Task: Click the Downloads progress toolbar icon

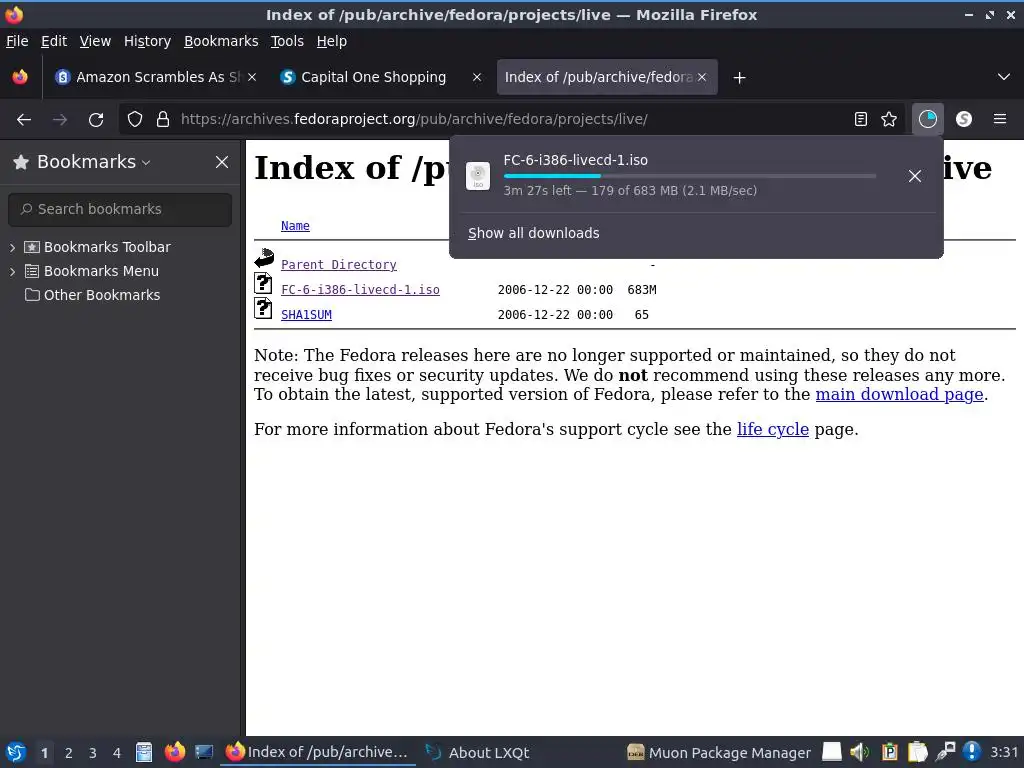Action: point(927,119)
